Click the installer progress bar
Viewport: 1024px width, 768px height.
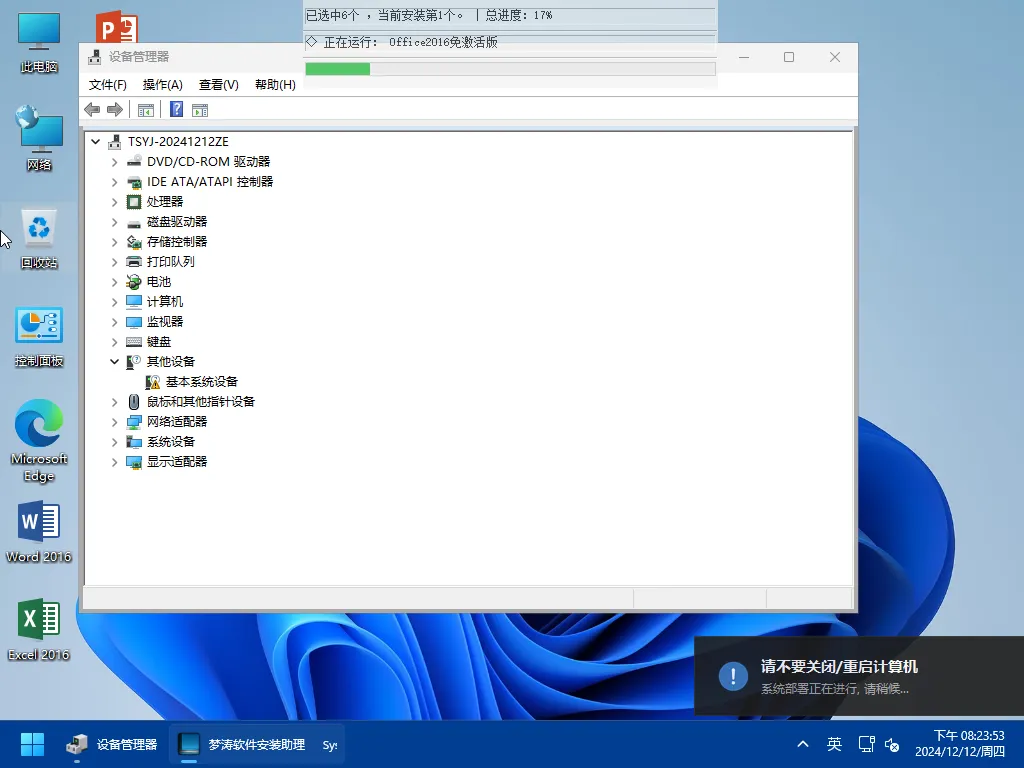[510, 68]
